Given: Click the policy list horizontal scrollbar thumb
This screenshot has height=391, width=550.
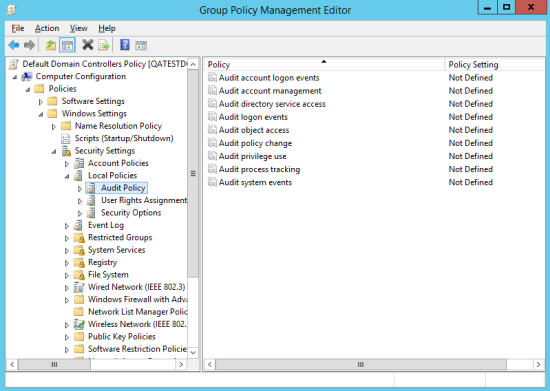Looking at the screenshot, I should click(361, 365).
